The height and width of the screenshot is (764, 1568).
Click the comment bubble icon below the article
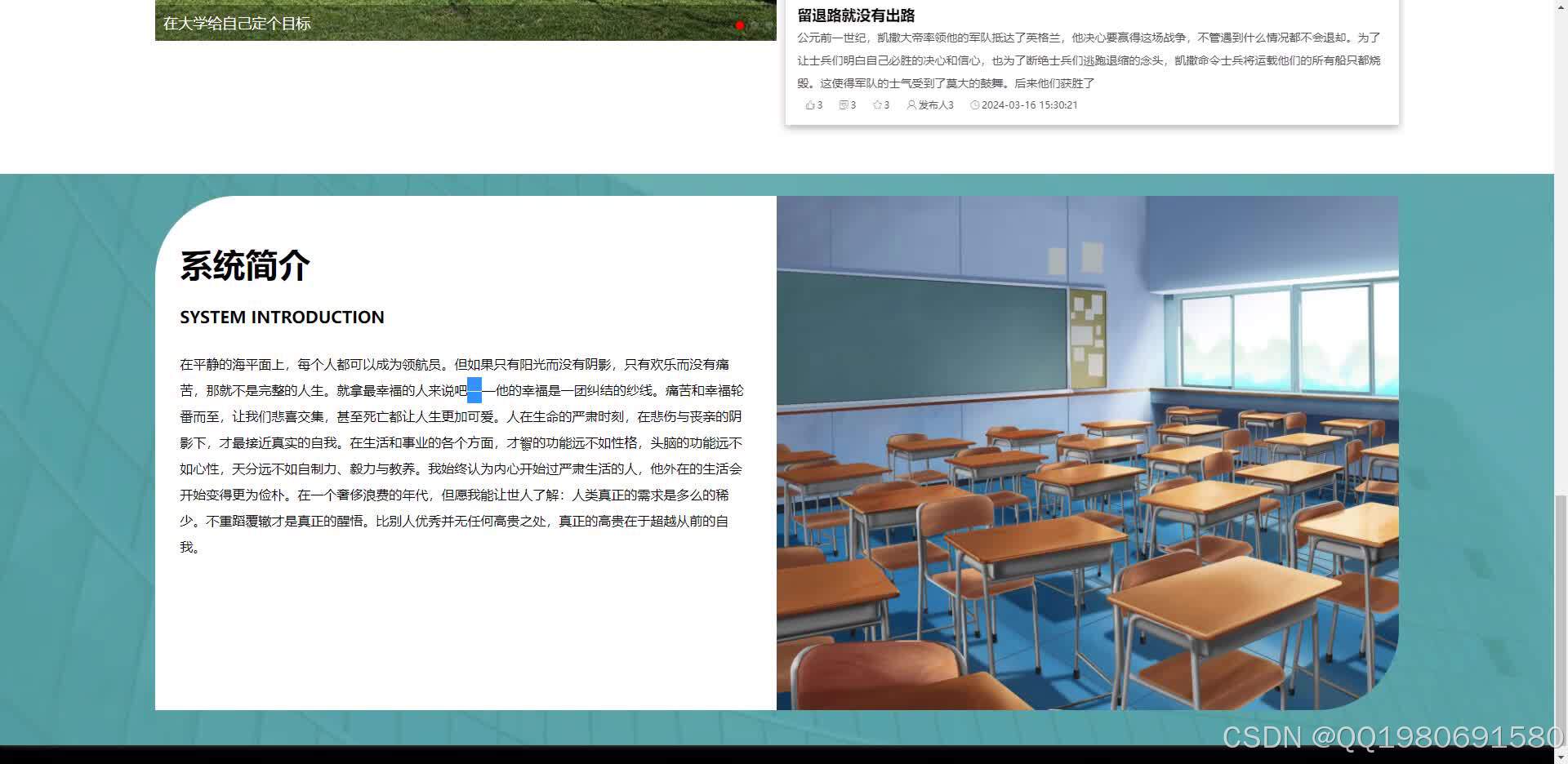tap(844, 104)
